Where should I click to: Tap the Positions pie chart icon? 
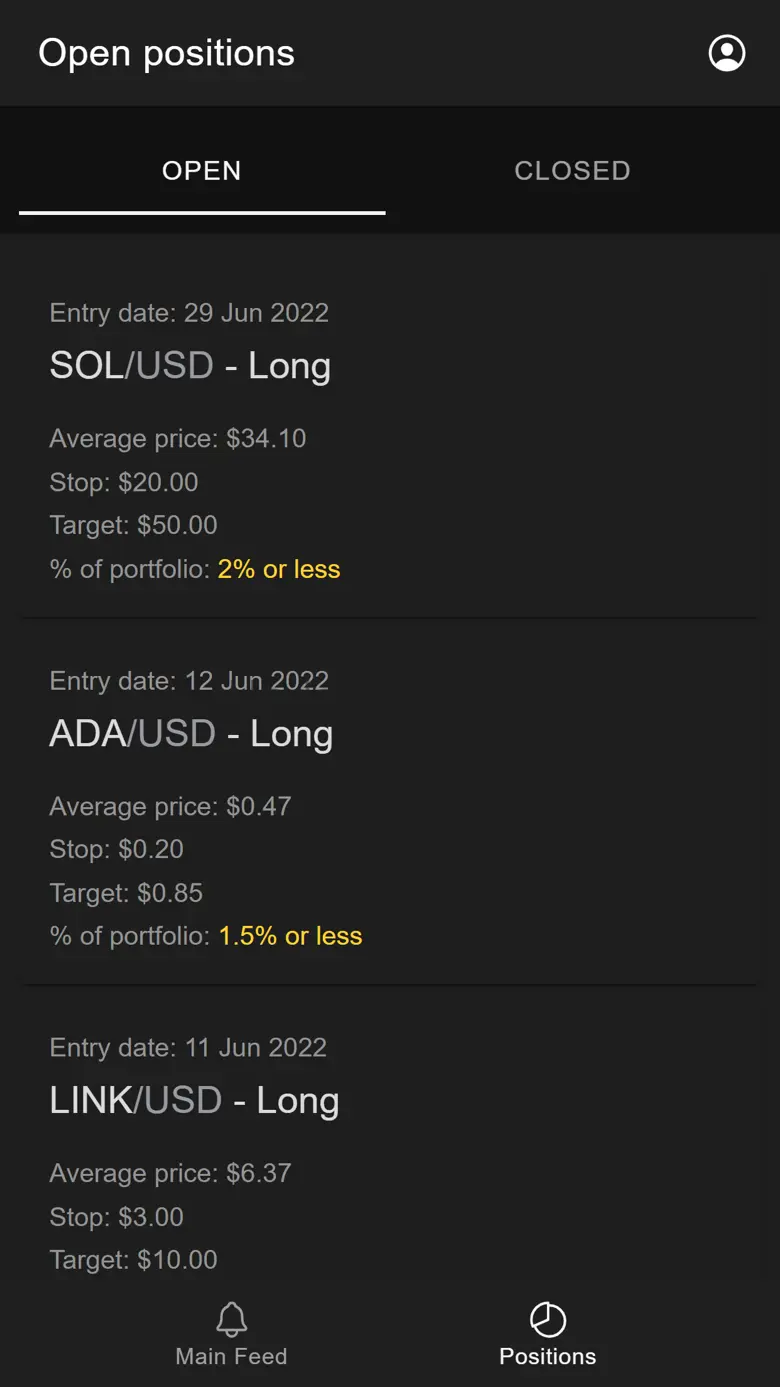[x=547, y=1320]
